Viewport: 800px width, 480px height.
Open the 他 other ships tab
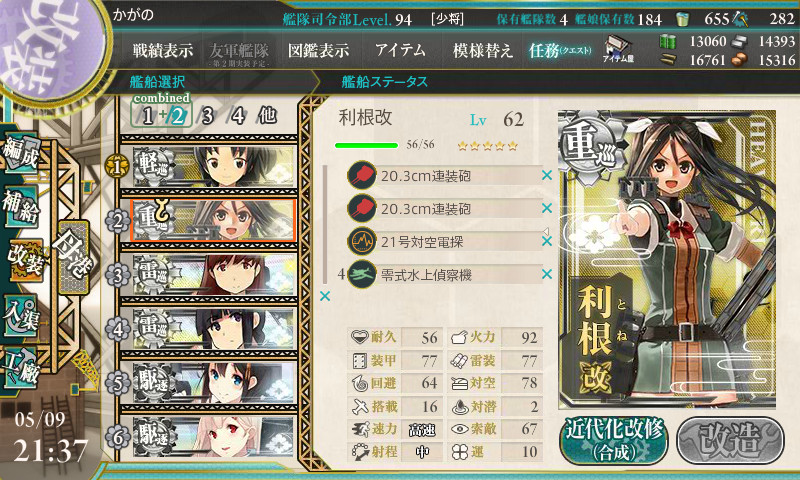267,115
